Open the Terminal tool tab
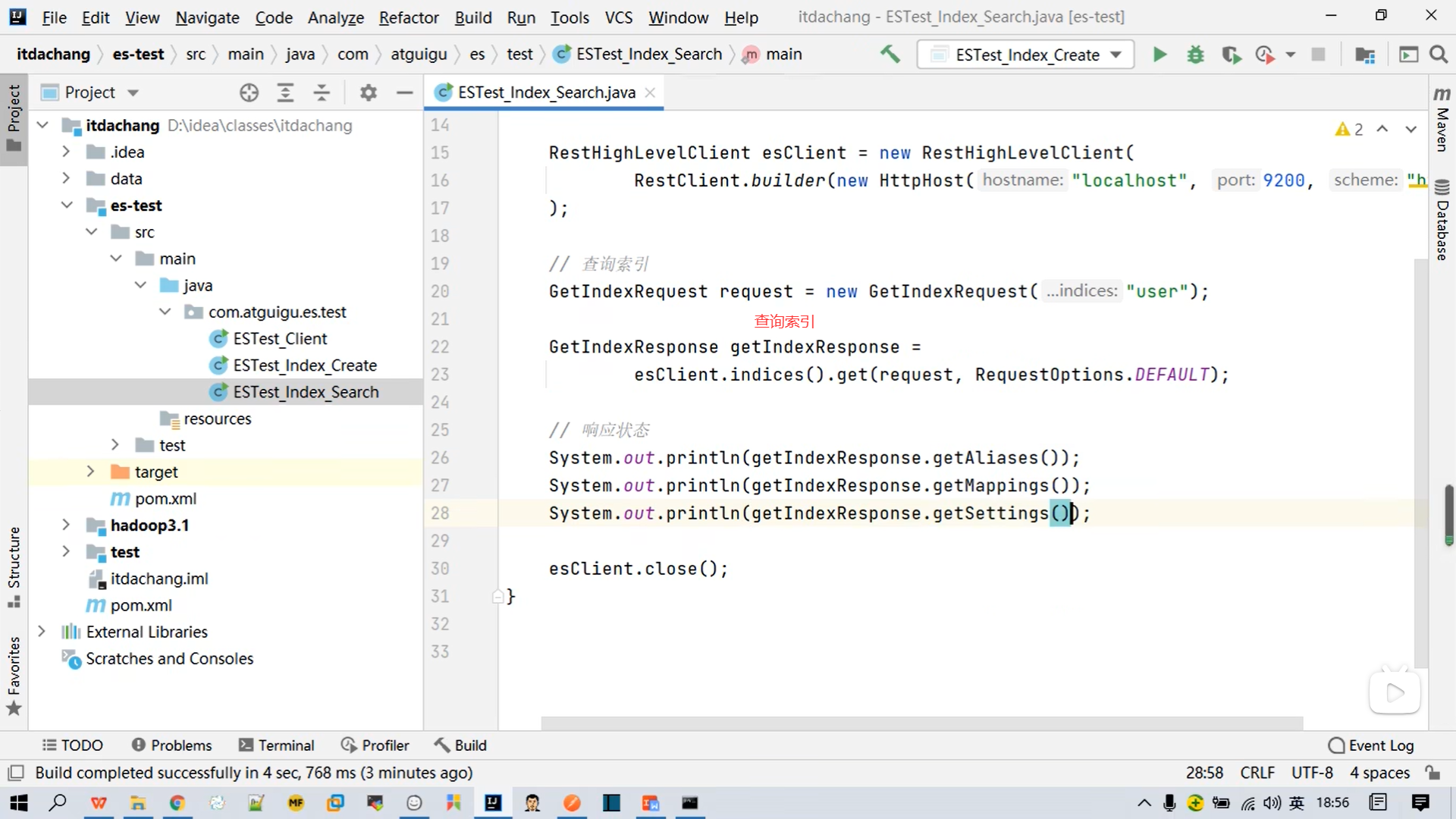1456x819 pixels. tap(276, 745)
